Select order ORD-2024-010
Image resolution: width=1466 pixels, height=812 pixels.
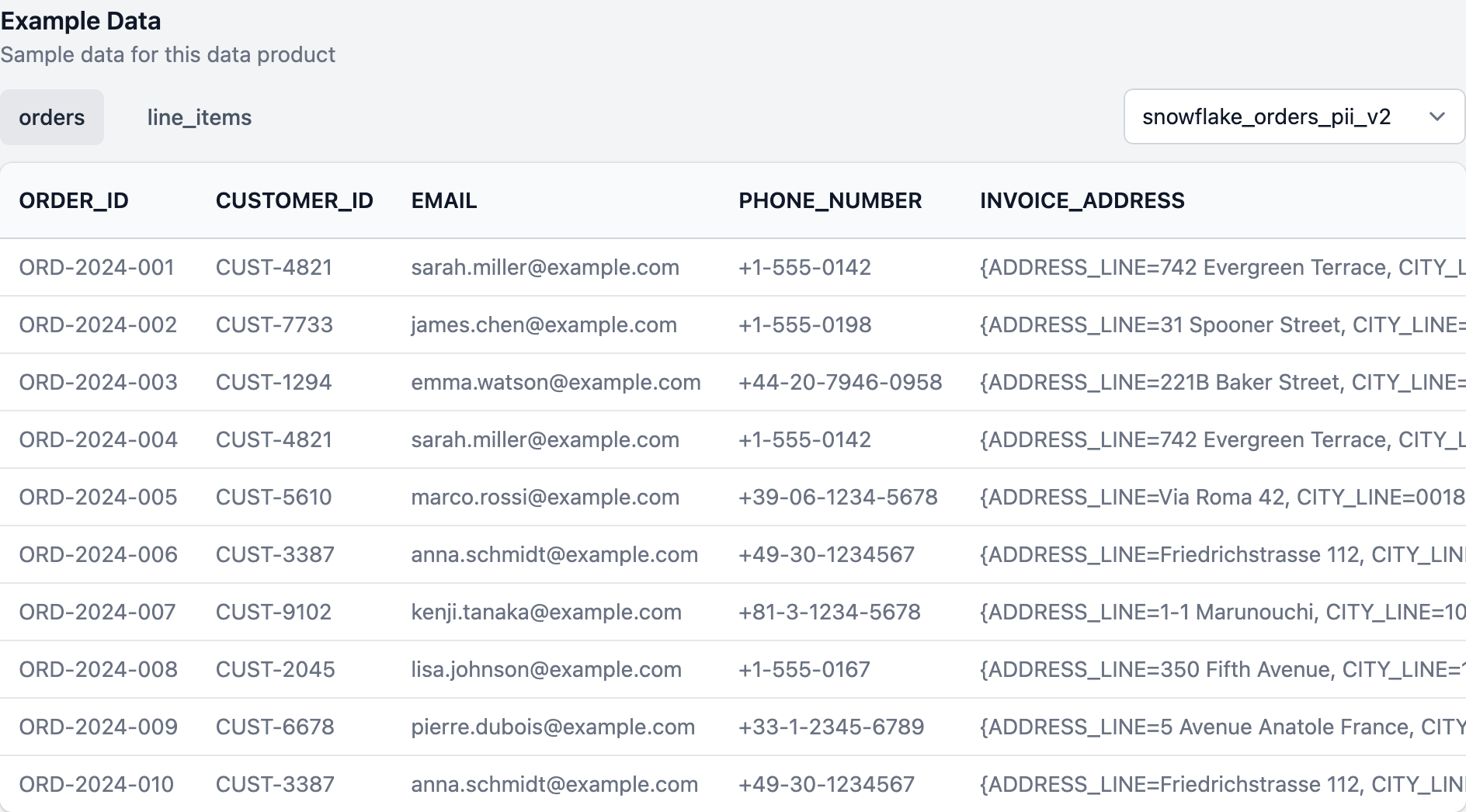pos(96,784)
